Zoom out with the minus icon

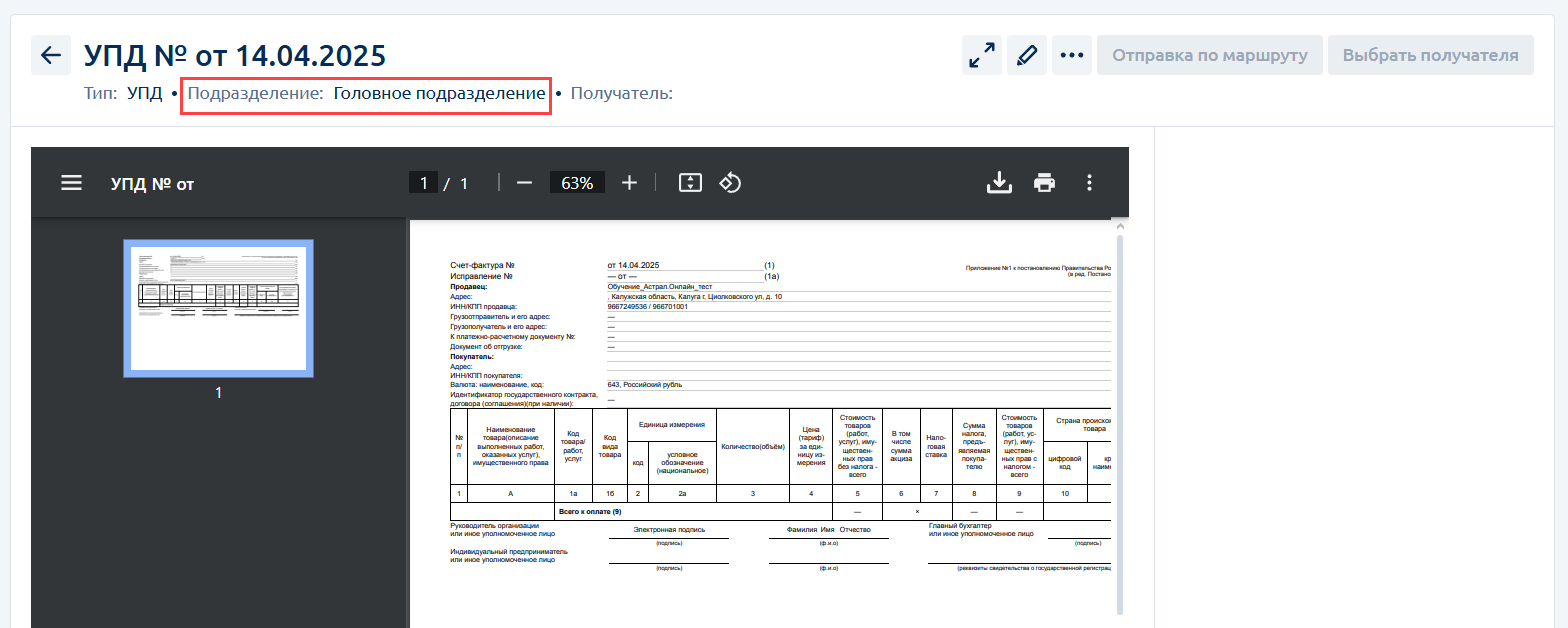pos(524,183)
